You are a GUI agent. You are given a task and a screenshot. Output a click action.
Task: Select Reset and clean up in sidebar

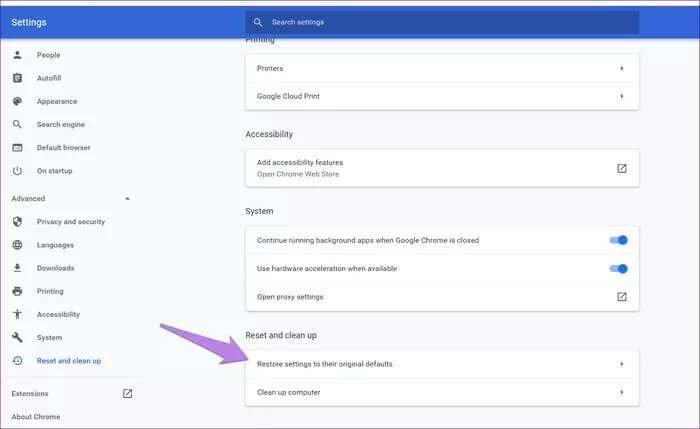68,361
